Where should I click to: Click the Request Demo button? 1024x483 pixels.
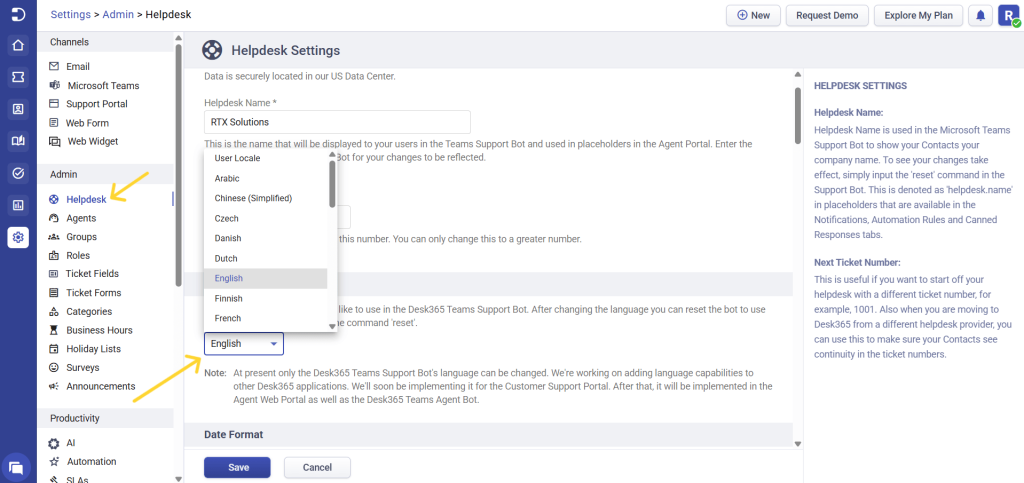(826, 15)
